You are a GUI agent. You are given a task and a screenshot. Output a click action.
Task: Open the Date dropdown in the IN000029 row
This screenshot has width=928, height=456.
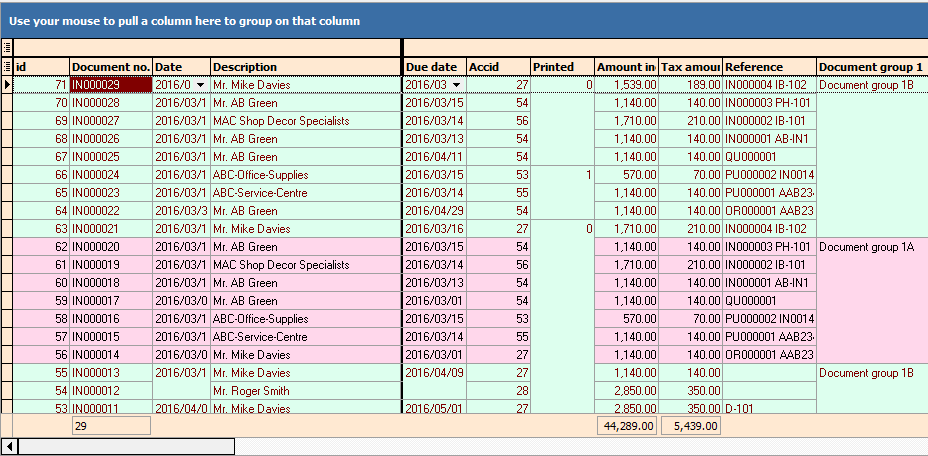tap(200, 85)
